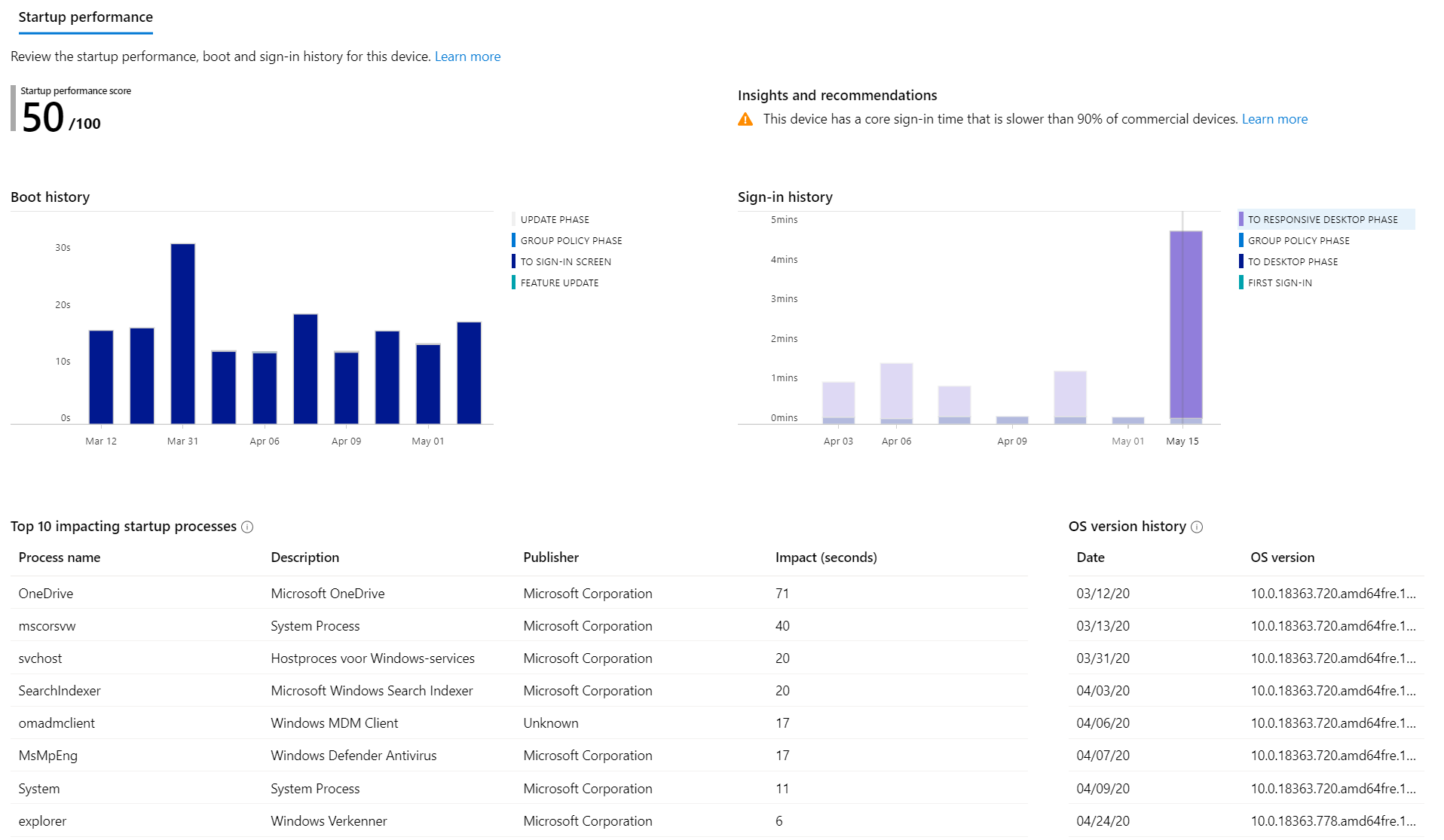This screenshot has width=1444, height=840.
Task: Click the info icon beside Top 10 impacting startup processes
Action: pyautogui.click(x=246, y=527)
